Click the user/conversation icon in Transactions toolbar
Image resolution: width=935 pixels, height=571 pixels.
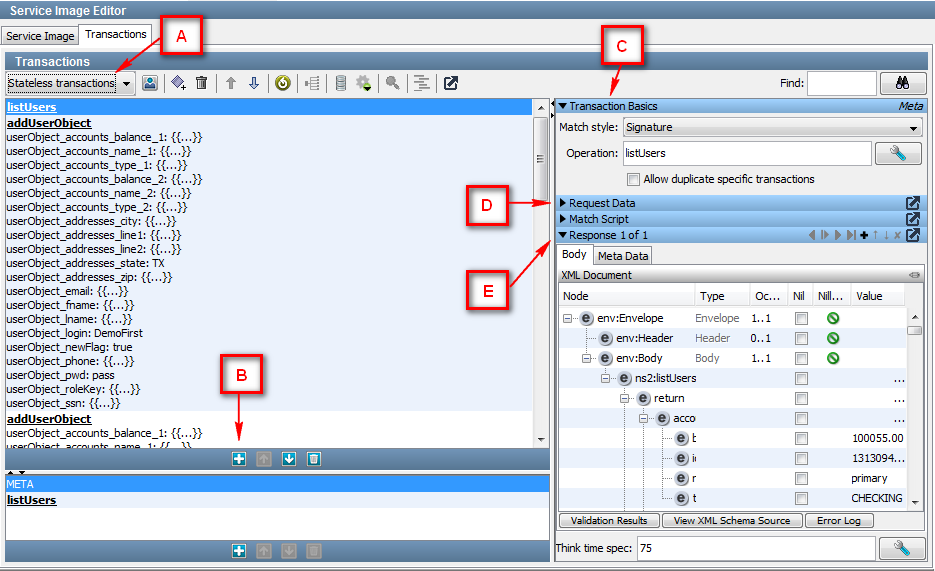point(150,83)
